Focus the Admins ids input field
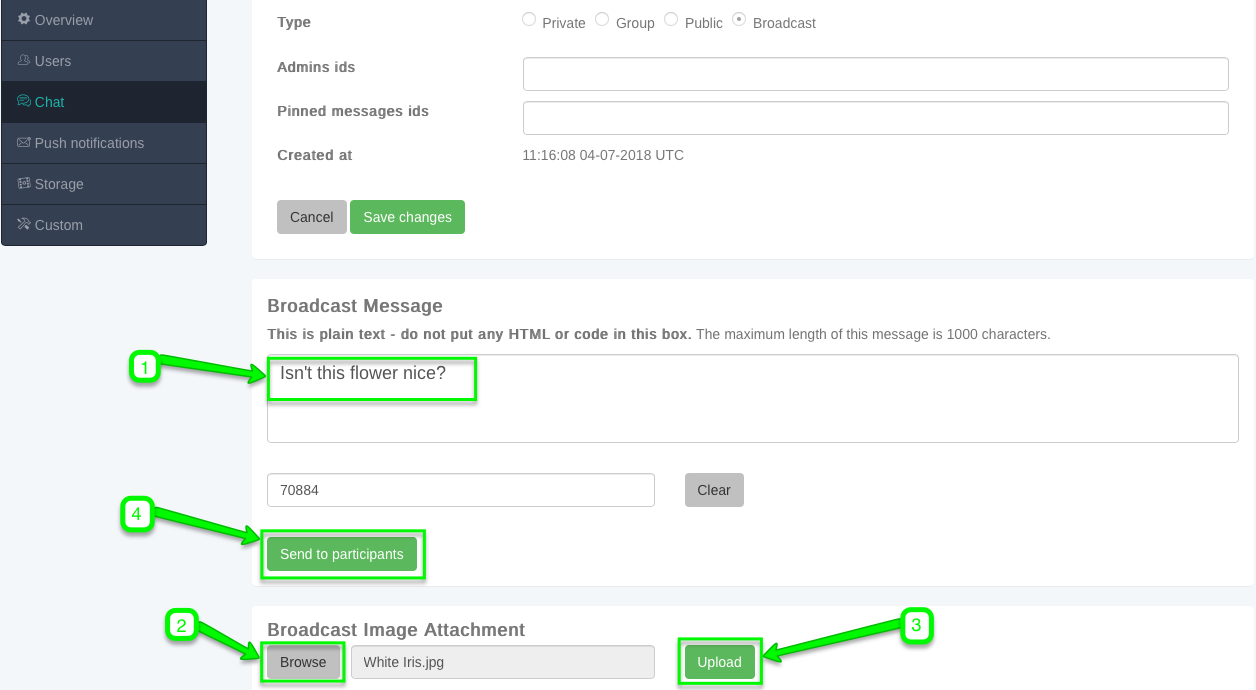The height and width of the screenshot is (690, 1256). point(875,74)
